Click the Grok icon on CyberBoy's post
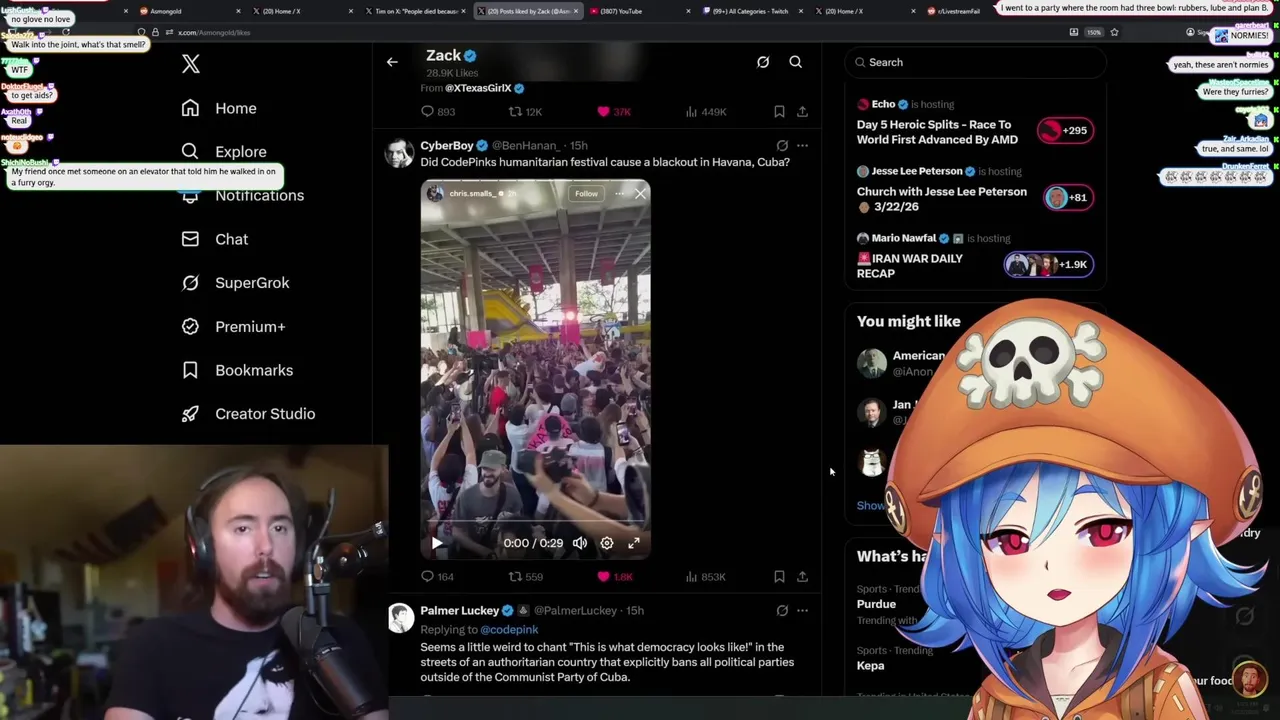The width and height of the screenshot is (1280, 720). pyautogui.click(x=782, y=146)
